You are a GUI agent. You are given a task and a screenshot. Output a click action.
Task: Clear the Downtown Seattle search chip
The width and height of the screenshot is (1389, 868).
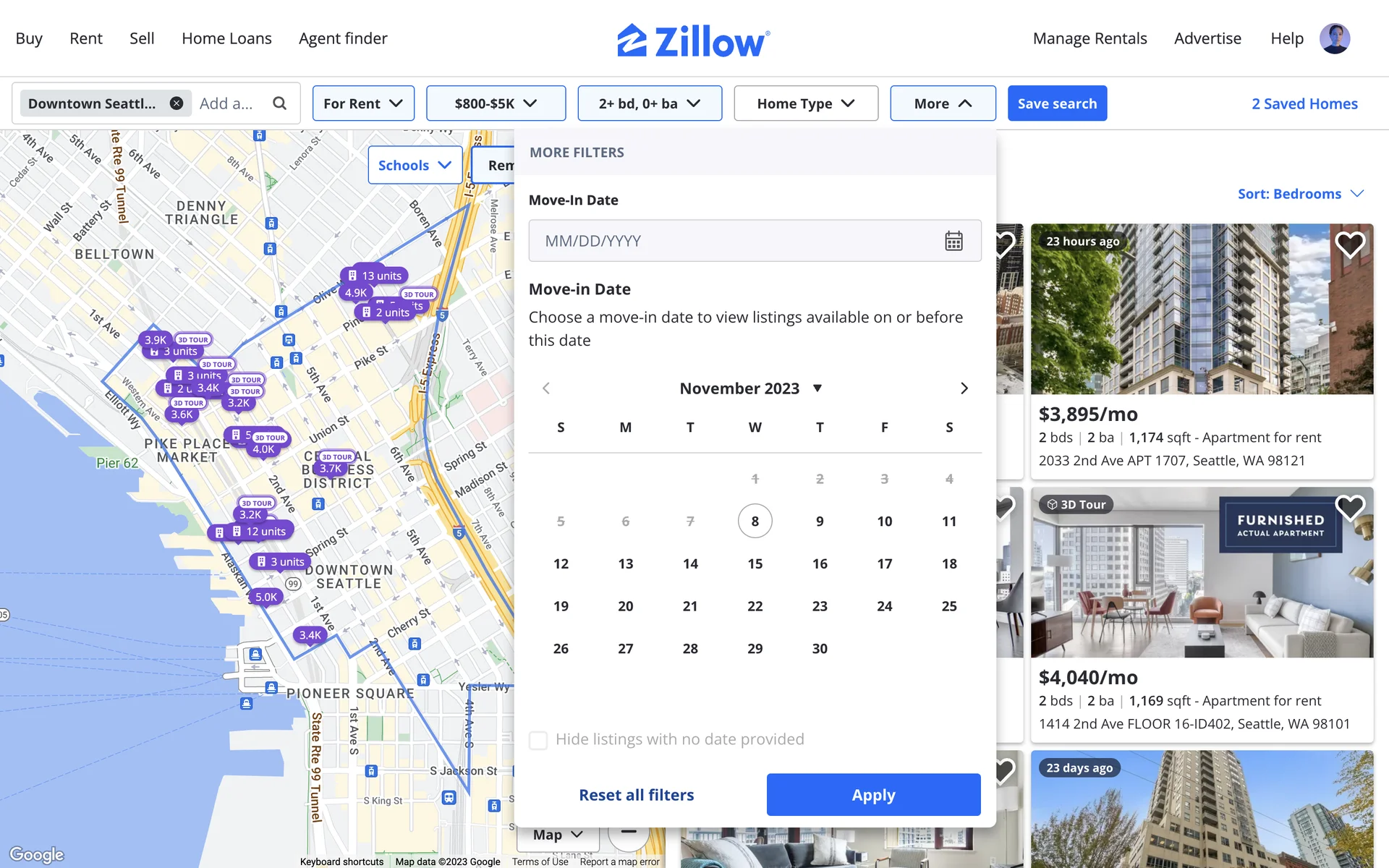(x=177, y=103)
